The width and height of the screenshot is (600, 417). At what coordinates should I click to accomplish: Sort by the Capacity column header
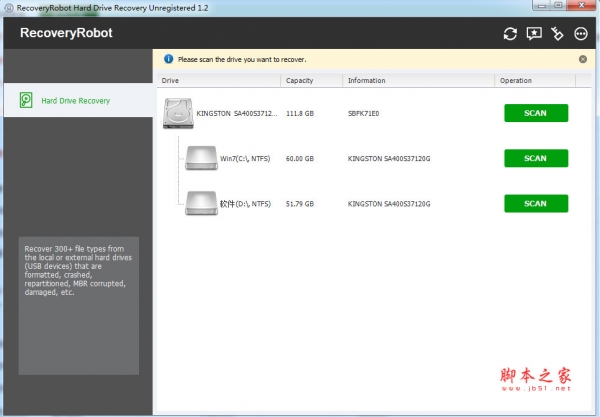click(x=299, y=80)
